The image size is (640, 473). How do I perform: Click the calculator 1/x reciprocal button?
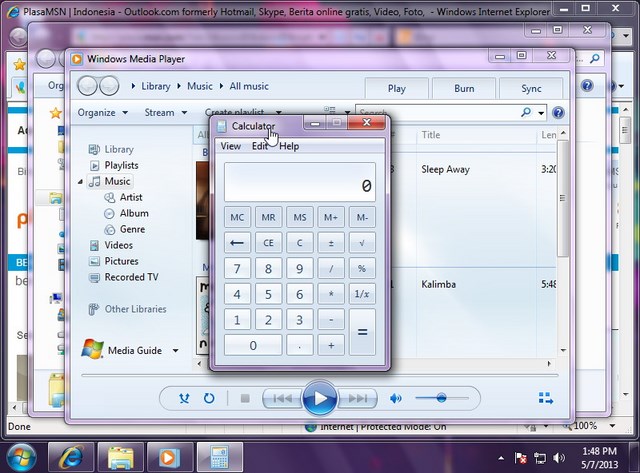click(362, 294)
